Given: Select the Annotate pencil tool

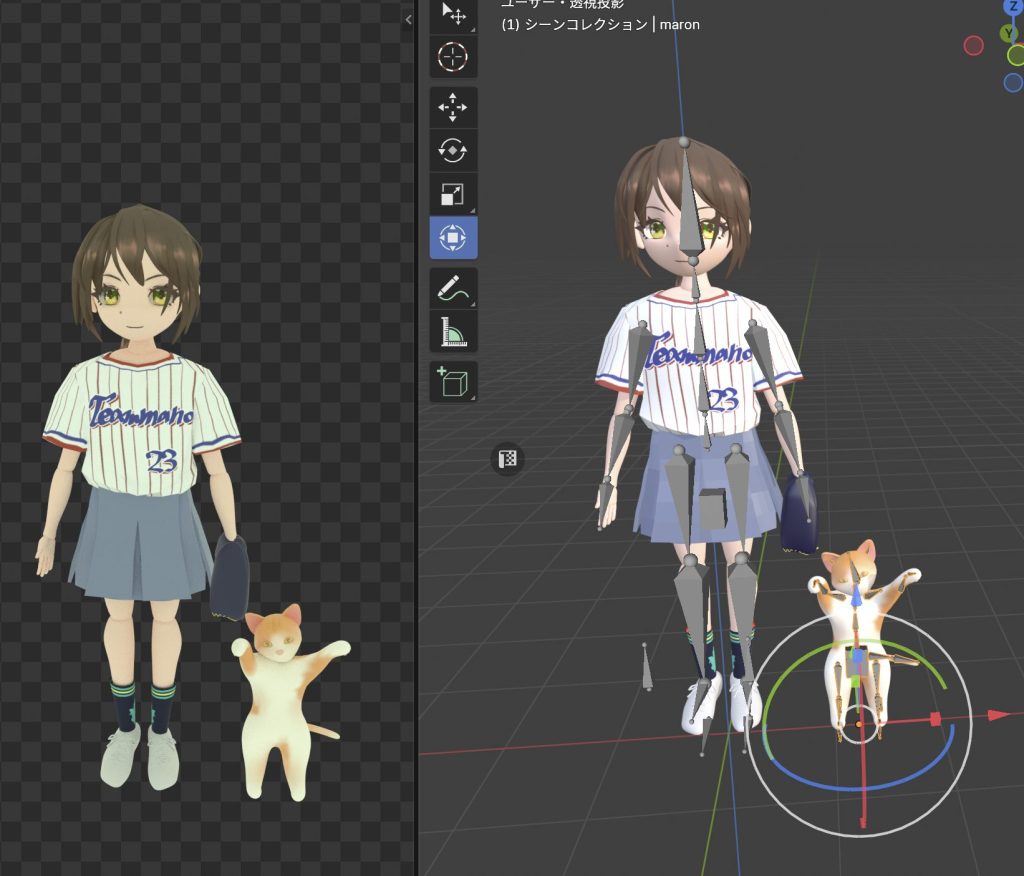Looking at the screenshot, I should click(x=453, y=288).
